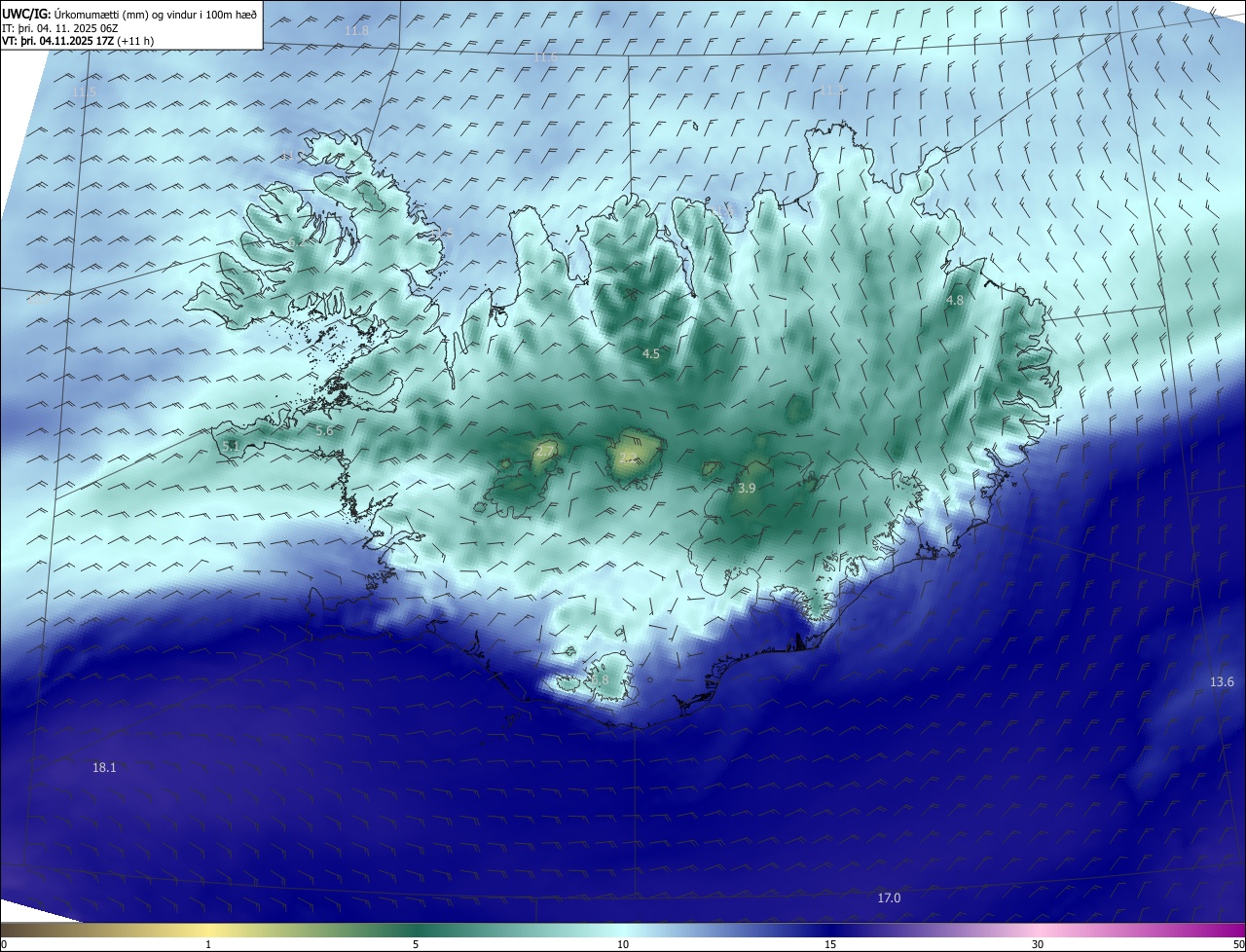Click the 5.1 value label
1246x952 pixels.
(x=231, y=447)
